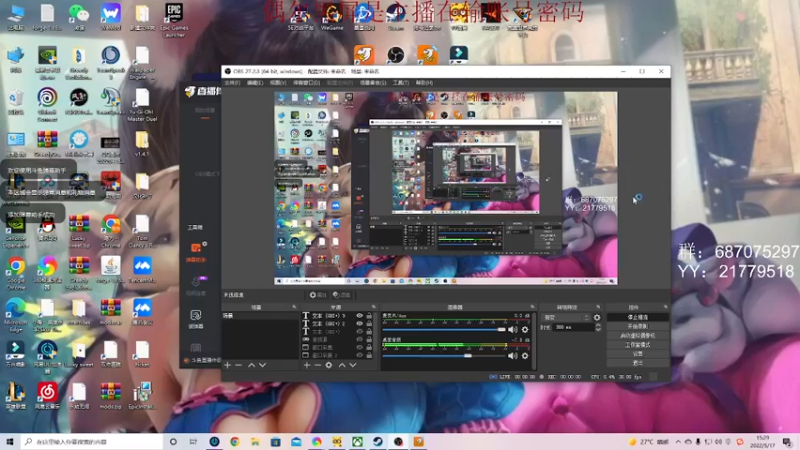Click the taskbar search box

point(92,441)
